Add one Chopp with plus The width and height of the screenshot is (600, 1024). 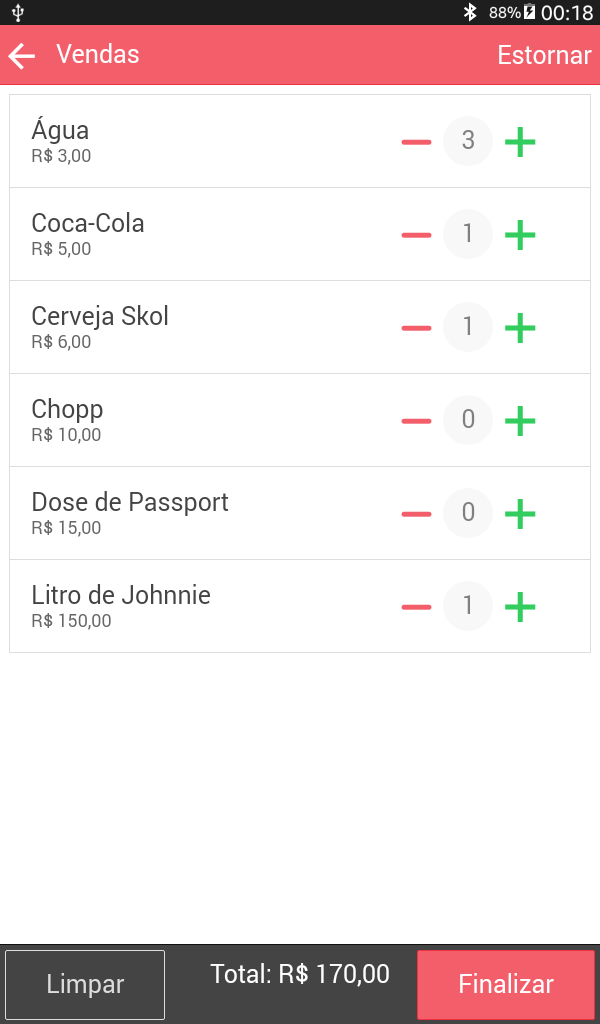click(x=519, y=421)
